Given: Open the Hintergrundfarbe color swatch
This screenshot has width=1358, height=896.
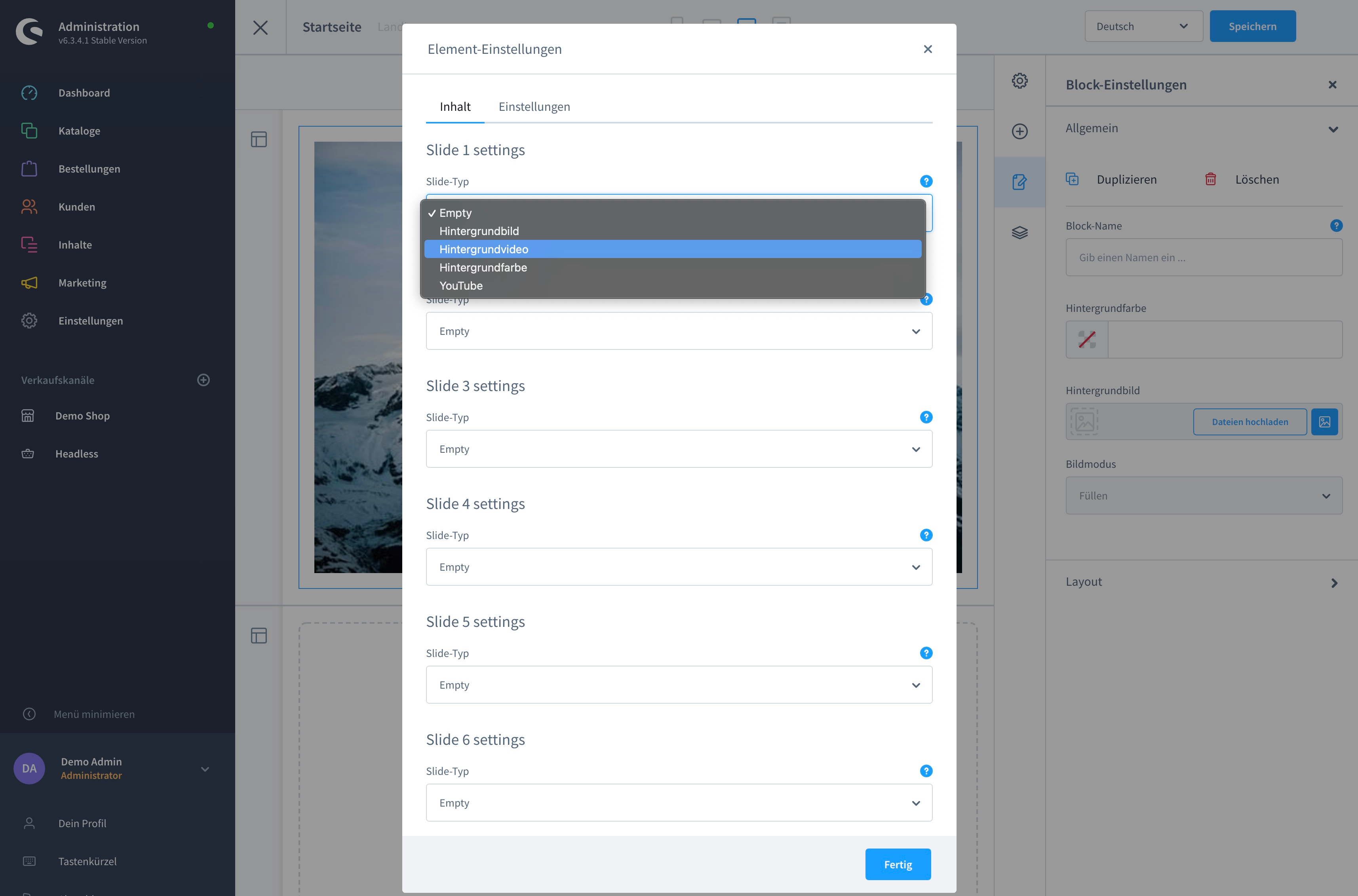Looking at the screenshot, I should coord(1087,340).
